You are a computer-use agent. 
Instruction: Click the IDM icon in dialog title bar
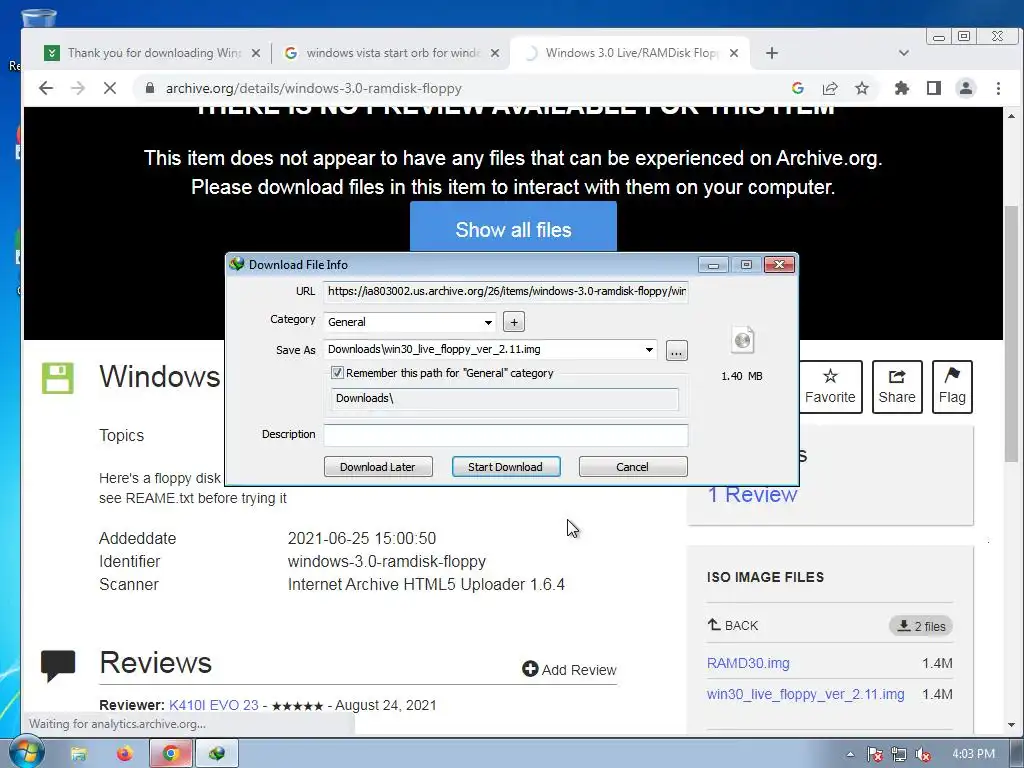[237, 264]
